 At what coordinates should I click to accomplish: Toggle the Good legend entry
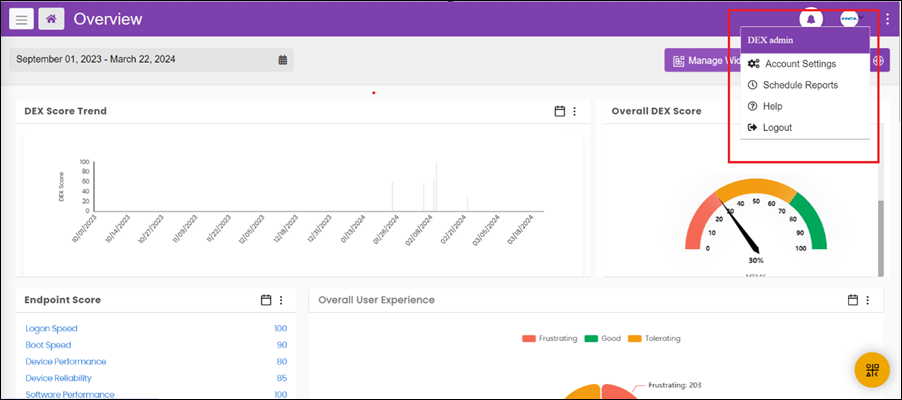coord(602,338)
